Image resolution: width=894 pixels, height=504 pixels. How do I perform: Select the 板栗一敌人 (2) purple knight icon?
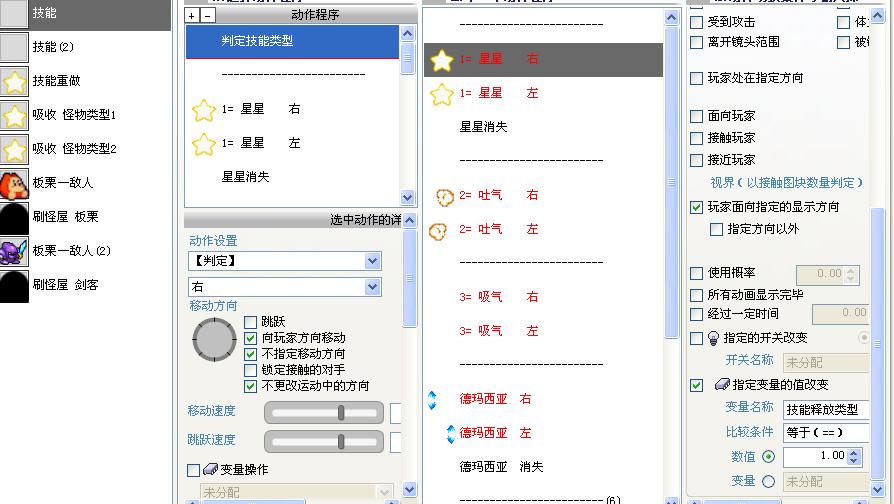point(14,251)
